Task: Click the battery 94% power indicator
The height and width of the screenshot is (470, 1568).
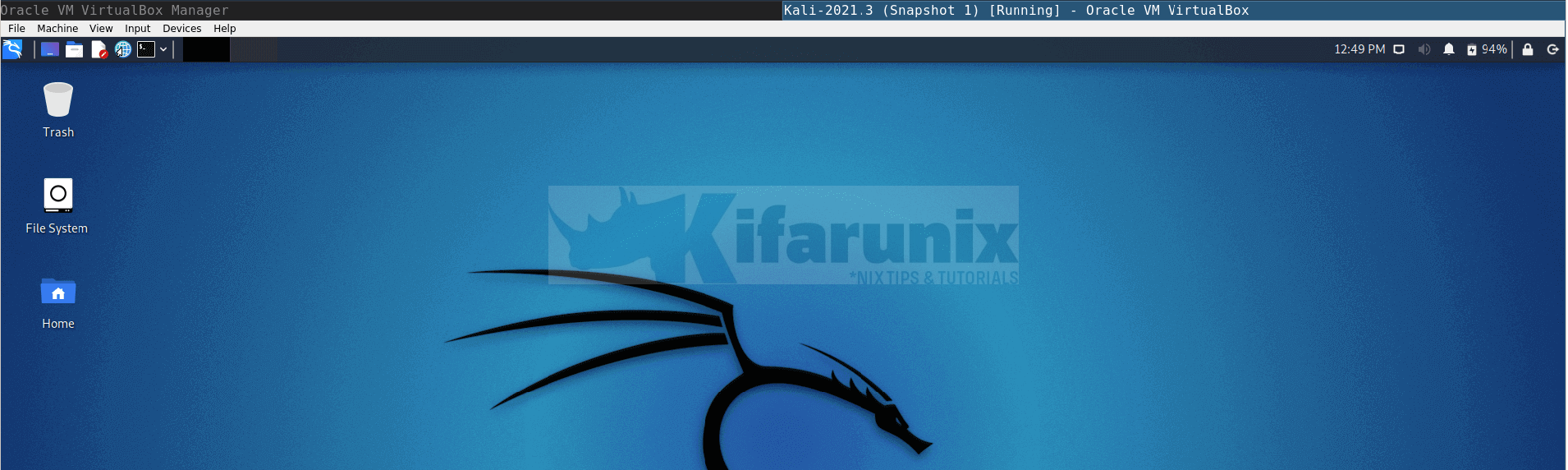Action: [x=1487, y=49]
